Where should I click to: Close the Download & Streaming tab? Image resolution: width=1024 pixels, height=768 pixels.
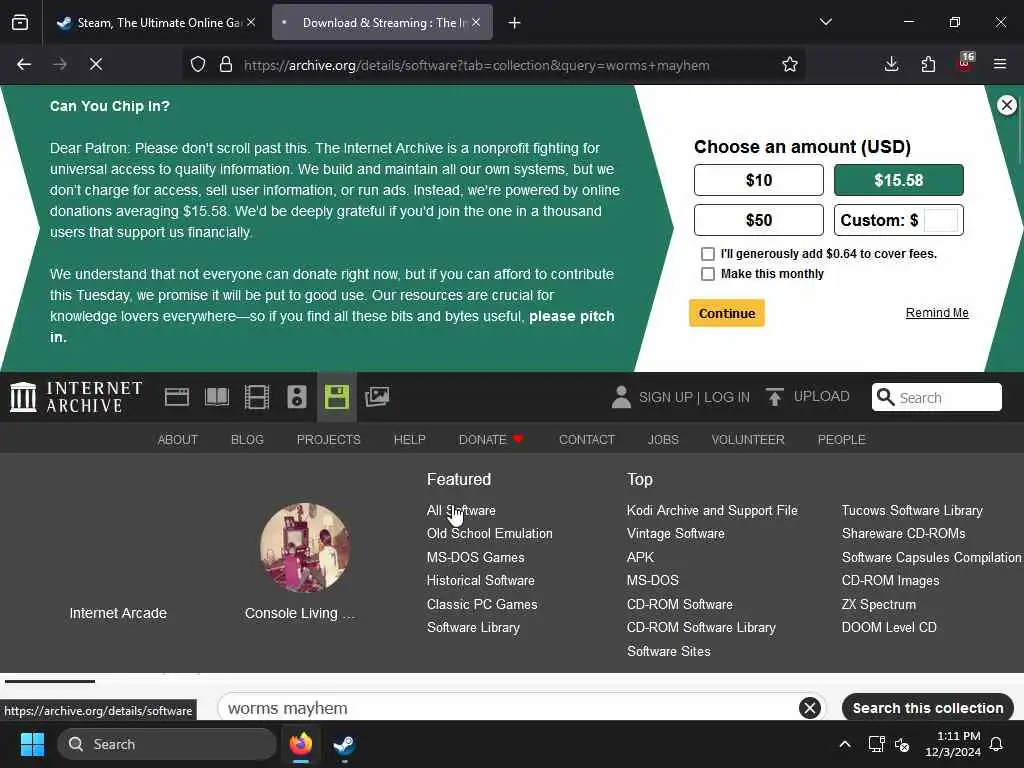tap(476, 23)
